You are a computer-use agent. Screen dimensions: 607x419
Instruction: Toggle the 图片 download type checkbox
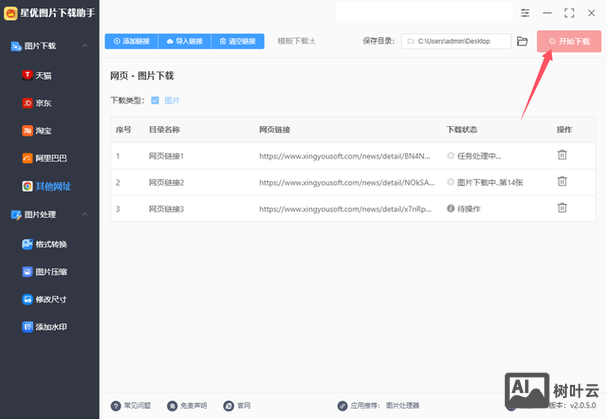click(155, 100)
